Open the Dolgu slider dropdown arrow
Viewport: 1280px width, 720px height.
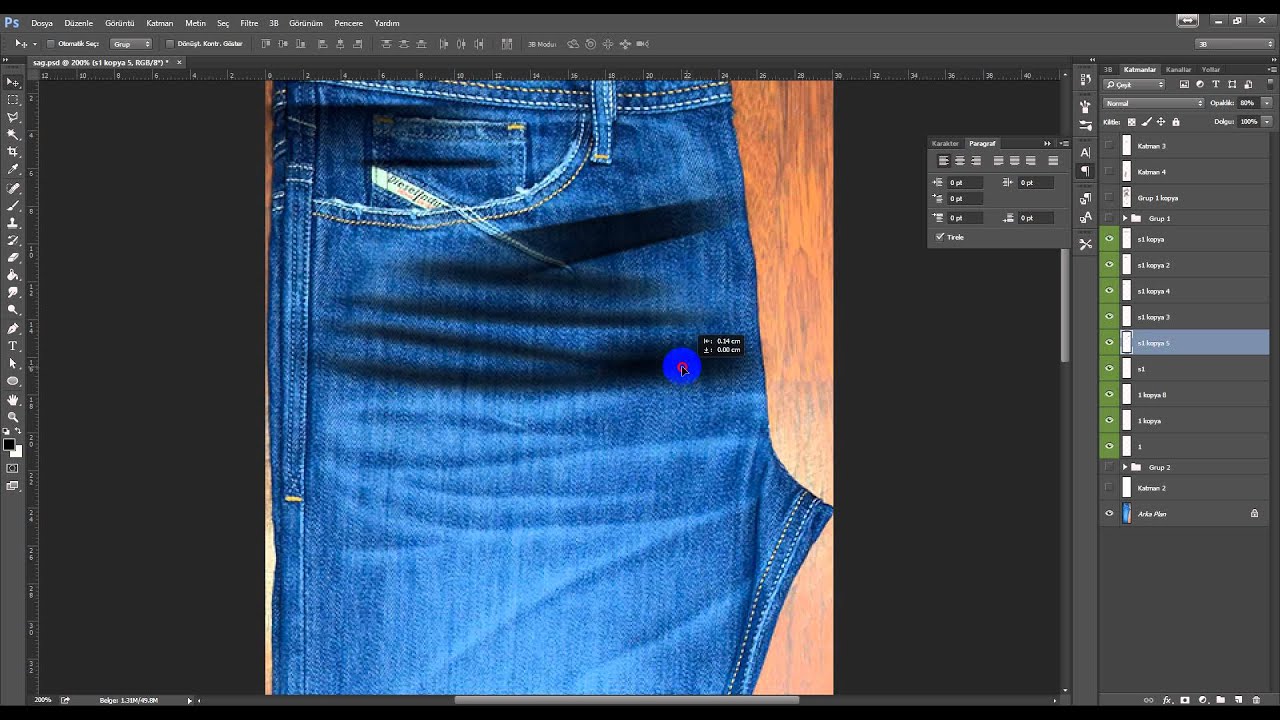point(1266,122)
